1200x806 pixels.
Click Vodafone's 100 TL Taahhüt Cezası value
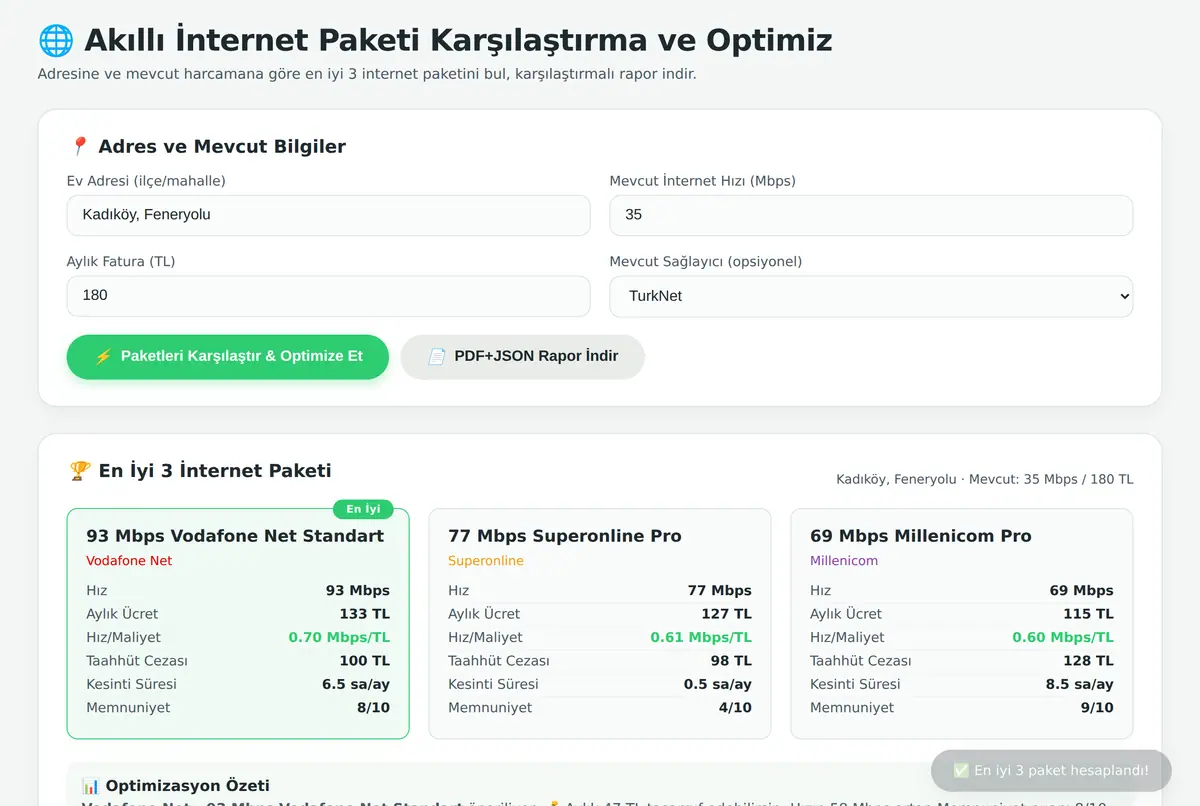(x=365, y=661)
